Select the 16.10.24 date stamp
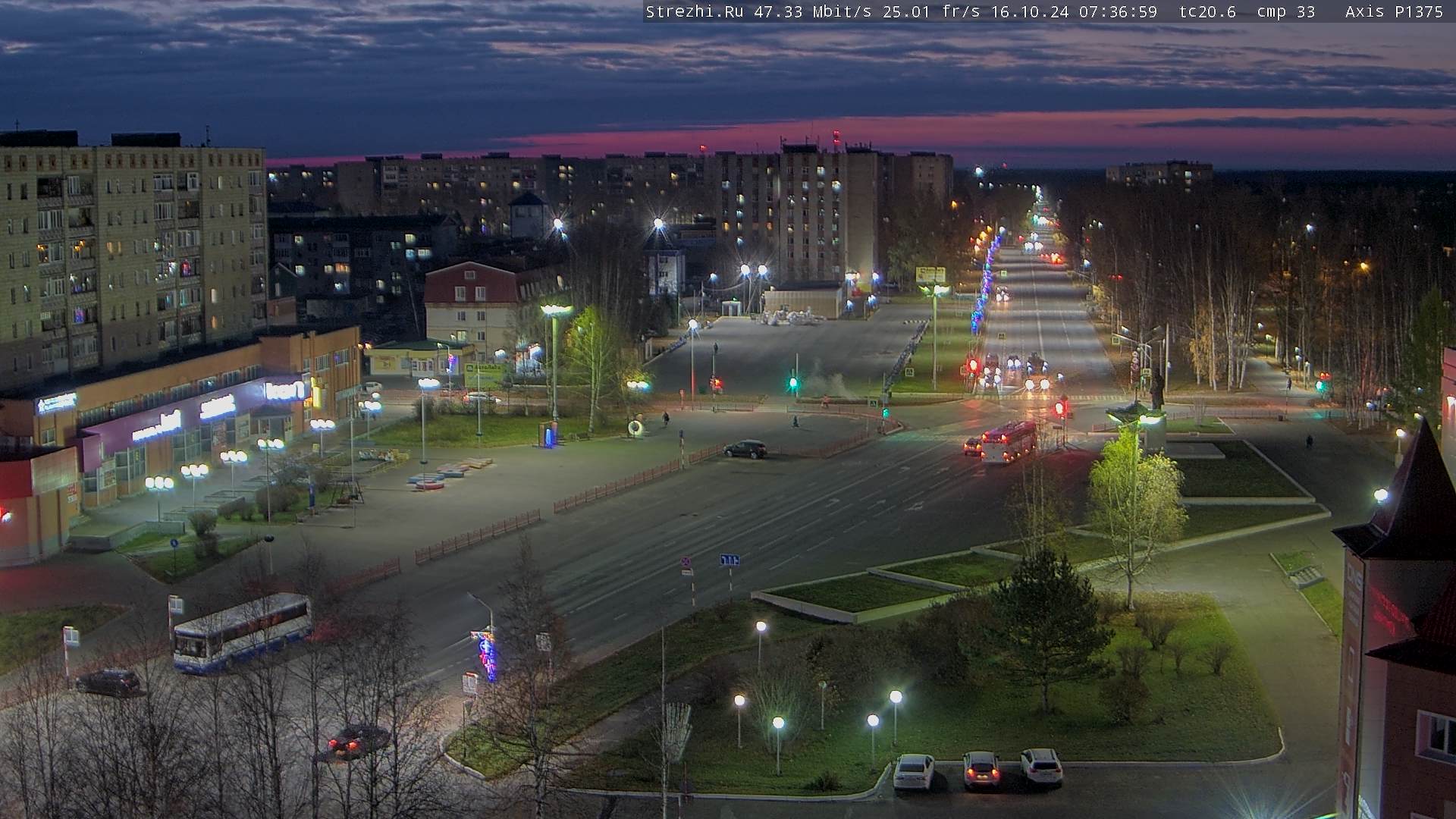Screen dimensions: 1456x819 click(x=1031, y=11)
